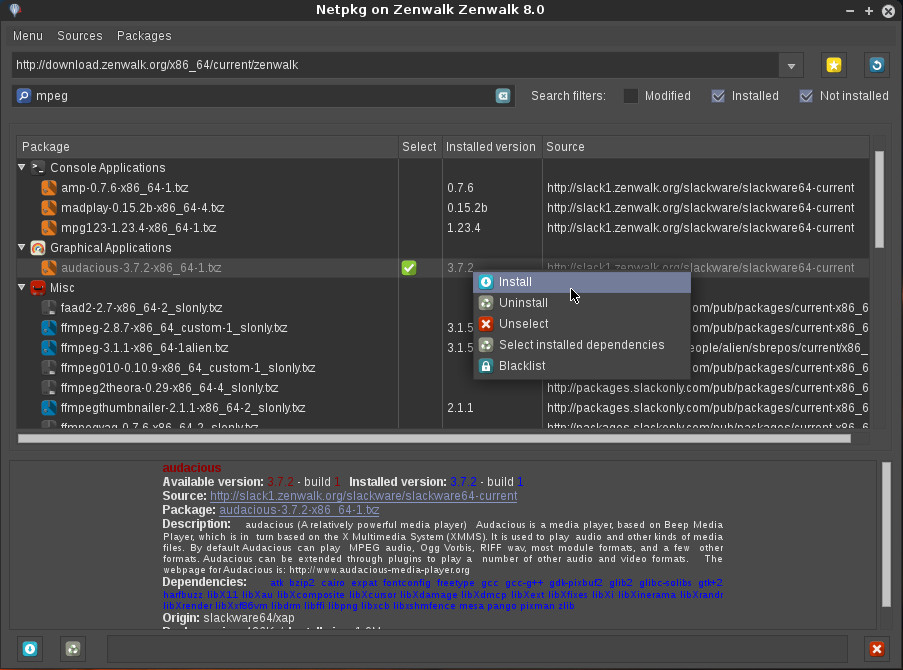Click the package list vertical scrollbar
The image size is (903, 670).
pos(879,199)
